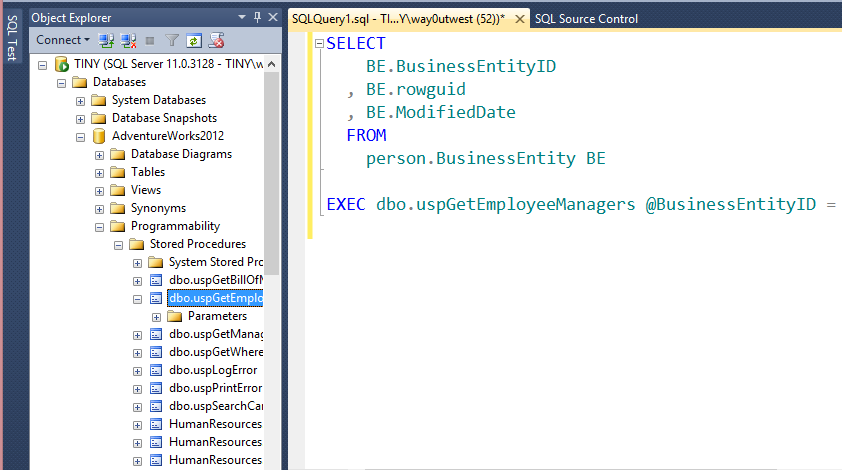Screen dimensions: 842x470
Task: Click the Object Explorer vertical scrollbar thumb
Action: click(272, 173)
